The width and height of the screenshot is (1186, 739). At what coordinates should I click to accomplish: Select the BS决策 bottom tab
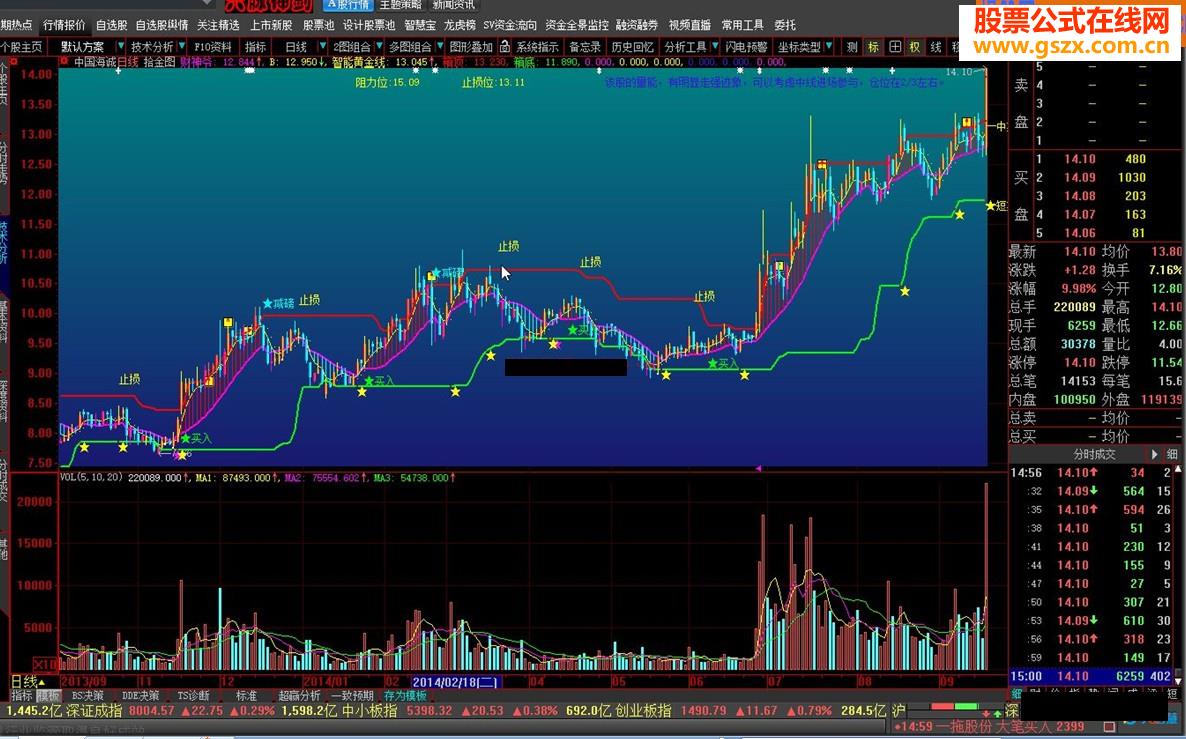[88, 695]
